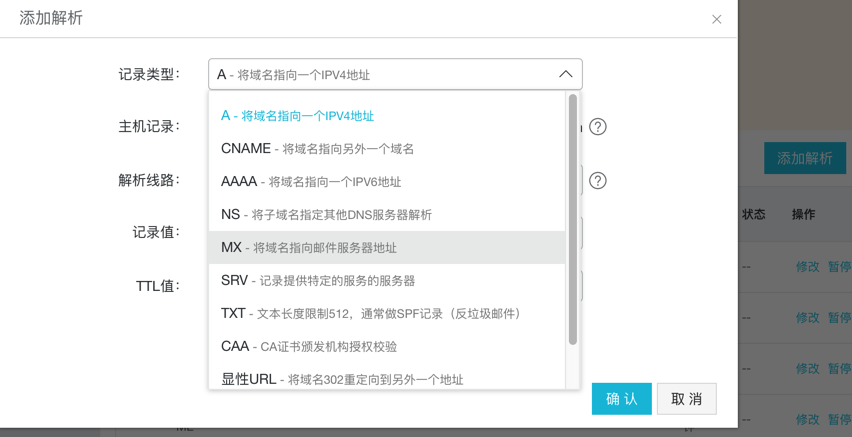The image size is (852, 437).
Task: Click the 确认 confirm button
Action: (x=621, y=399)
